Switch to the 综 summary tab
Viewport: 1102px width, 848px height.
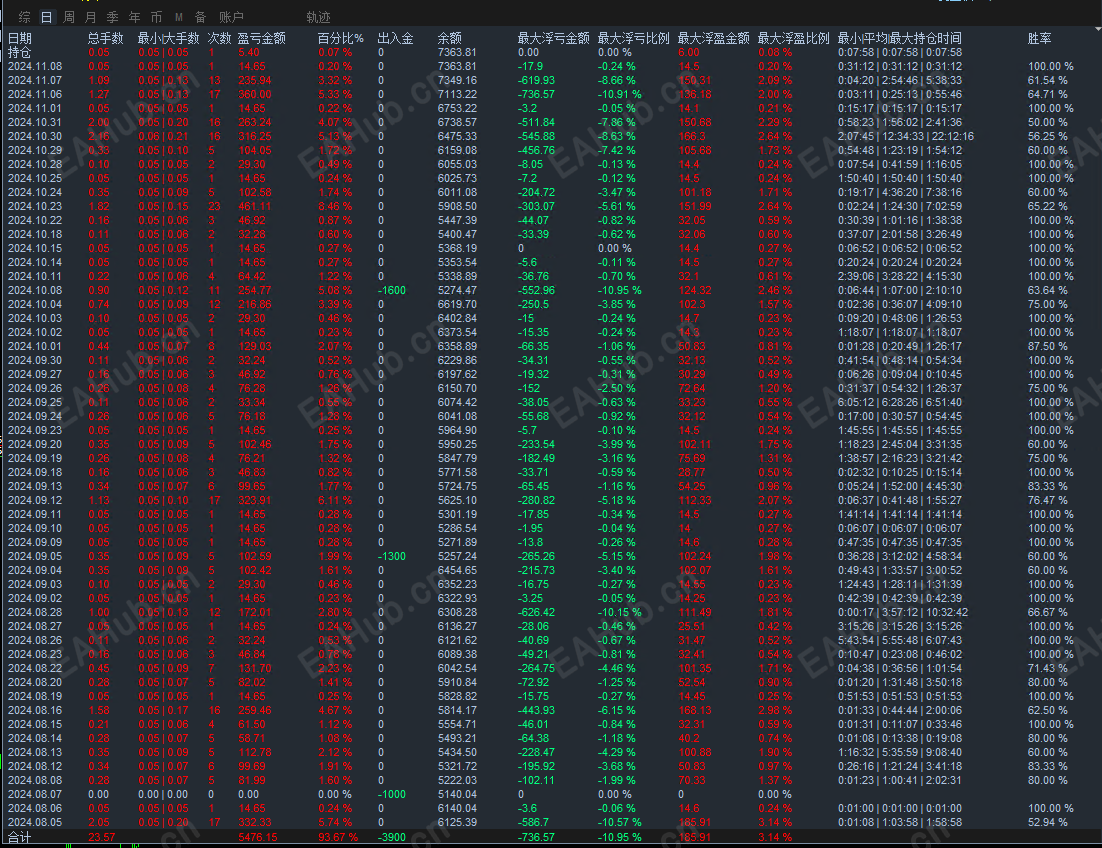click(x=25, y=17)
